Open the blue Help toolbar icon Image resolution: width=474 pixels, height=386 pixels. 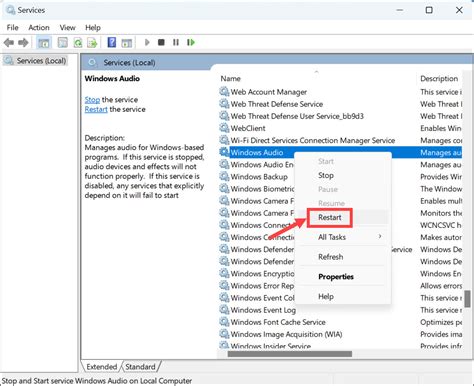coord(112,42)
